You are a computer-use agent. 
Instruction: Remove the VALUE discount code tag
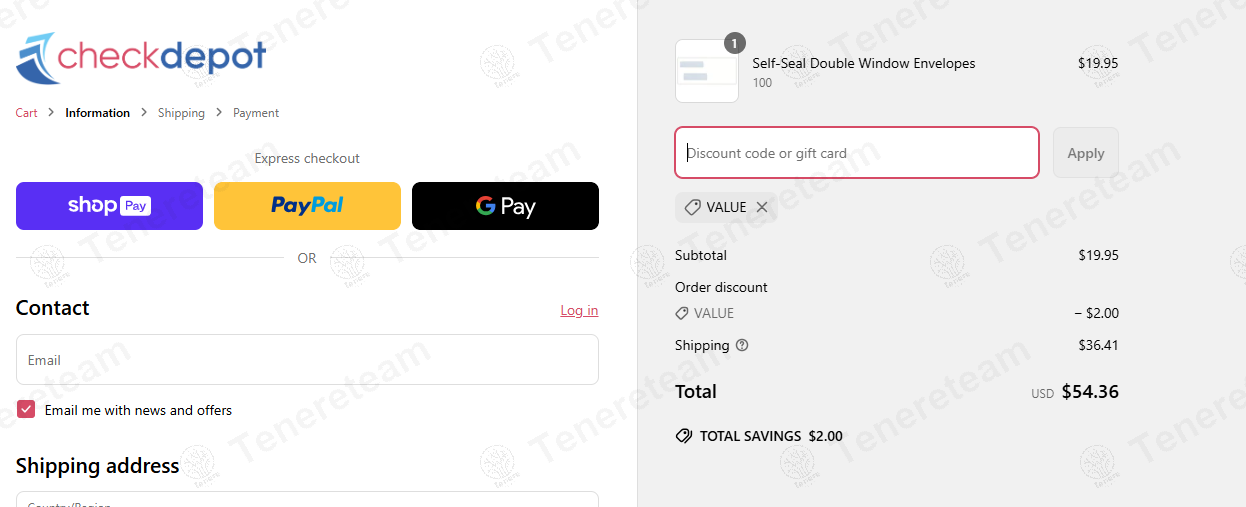point(762,207)
